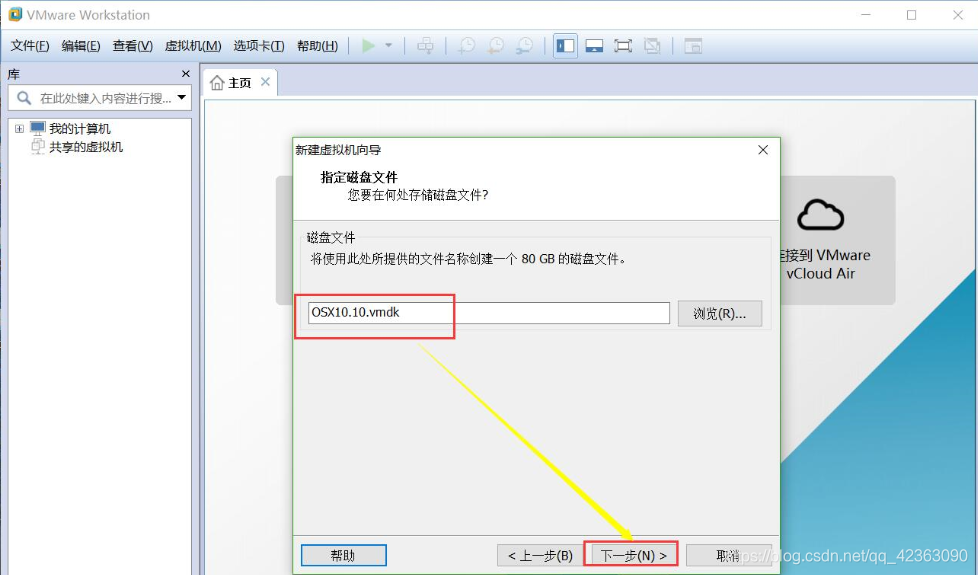The height and width of the screenshot is (575, 978).
Task: Close the 新建虚拟机向导 dialog
Action: 763,150
